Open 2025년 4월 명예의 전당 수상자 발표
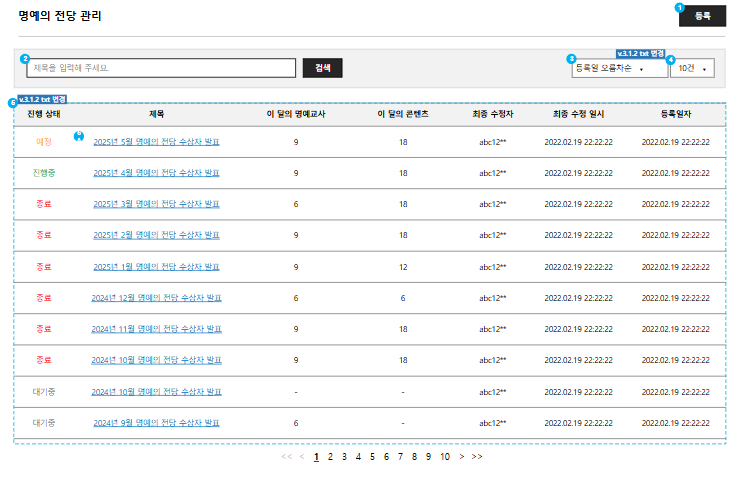Image resolution: width=737 pixels, height=479 pixels. (157, 173)
